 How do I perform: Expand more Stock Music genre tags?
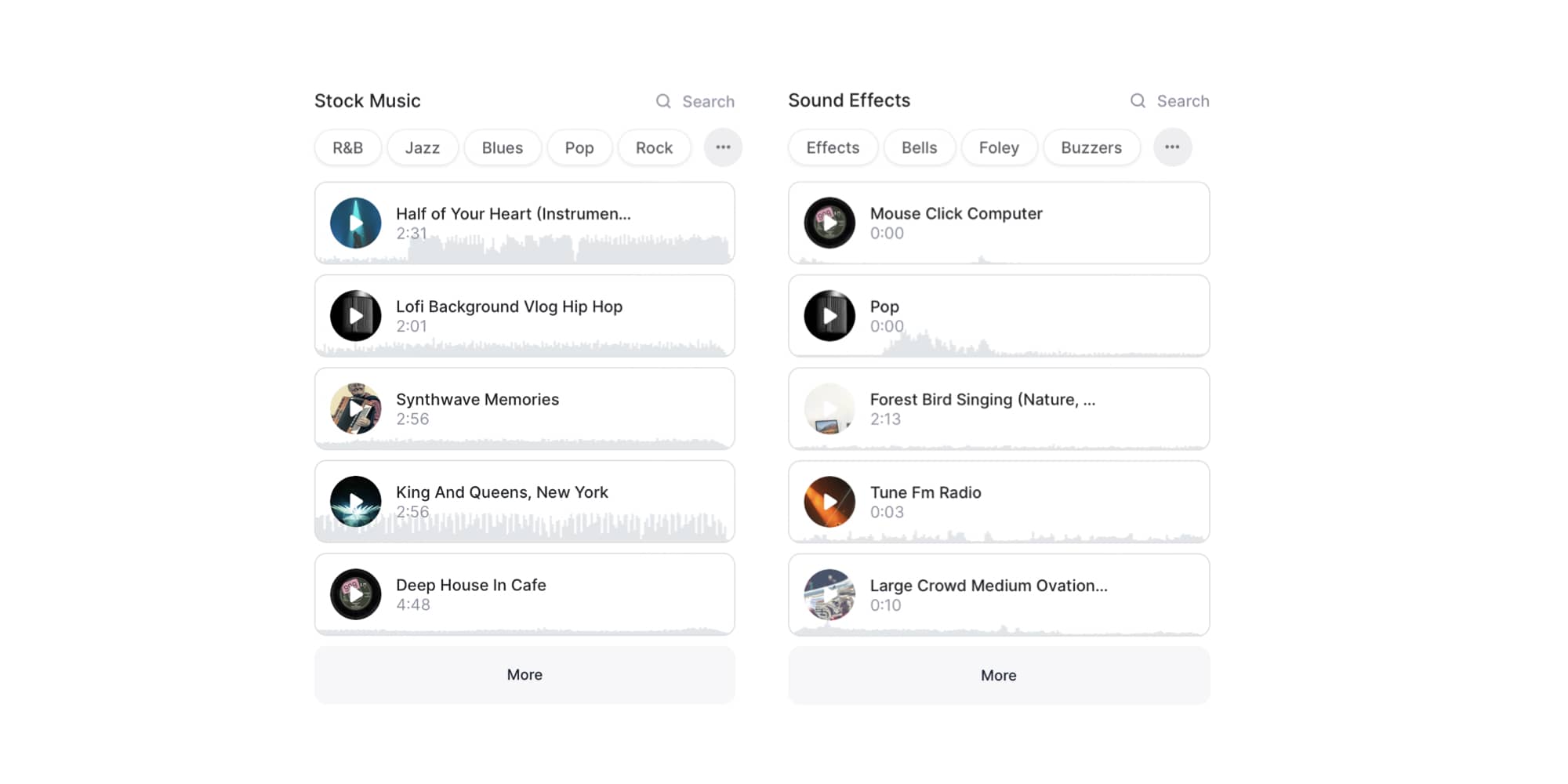(723, 147)
